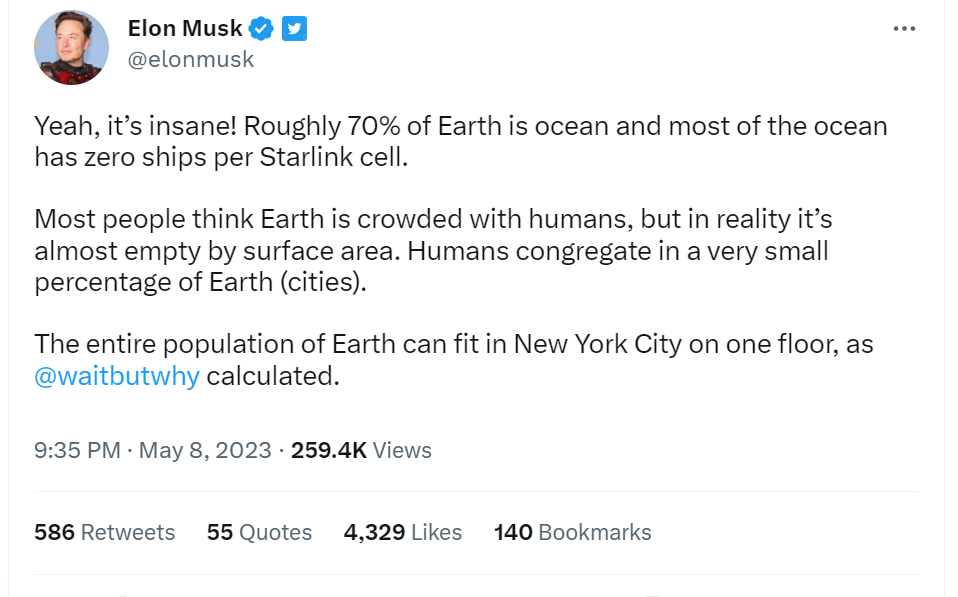The height and width of the screenshot is (597, 958).
Task: Open the three-dot more options menu
Action: tap(904, 29)
